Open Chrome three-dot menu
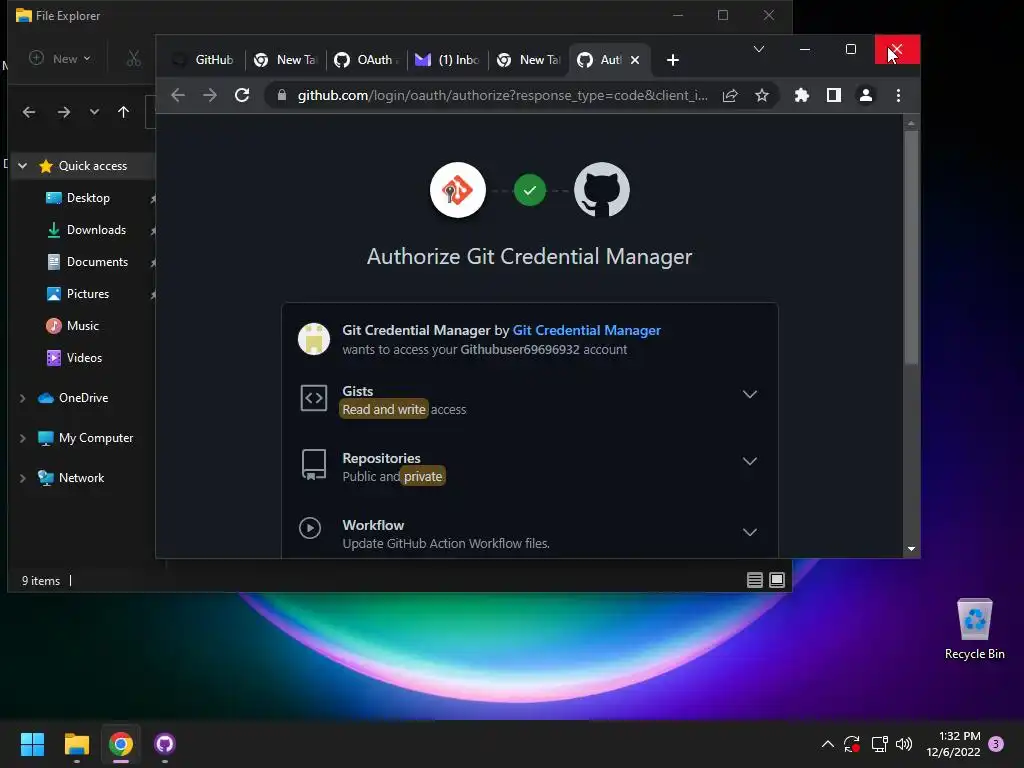The image size is (1024, 768). 898,95
